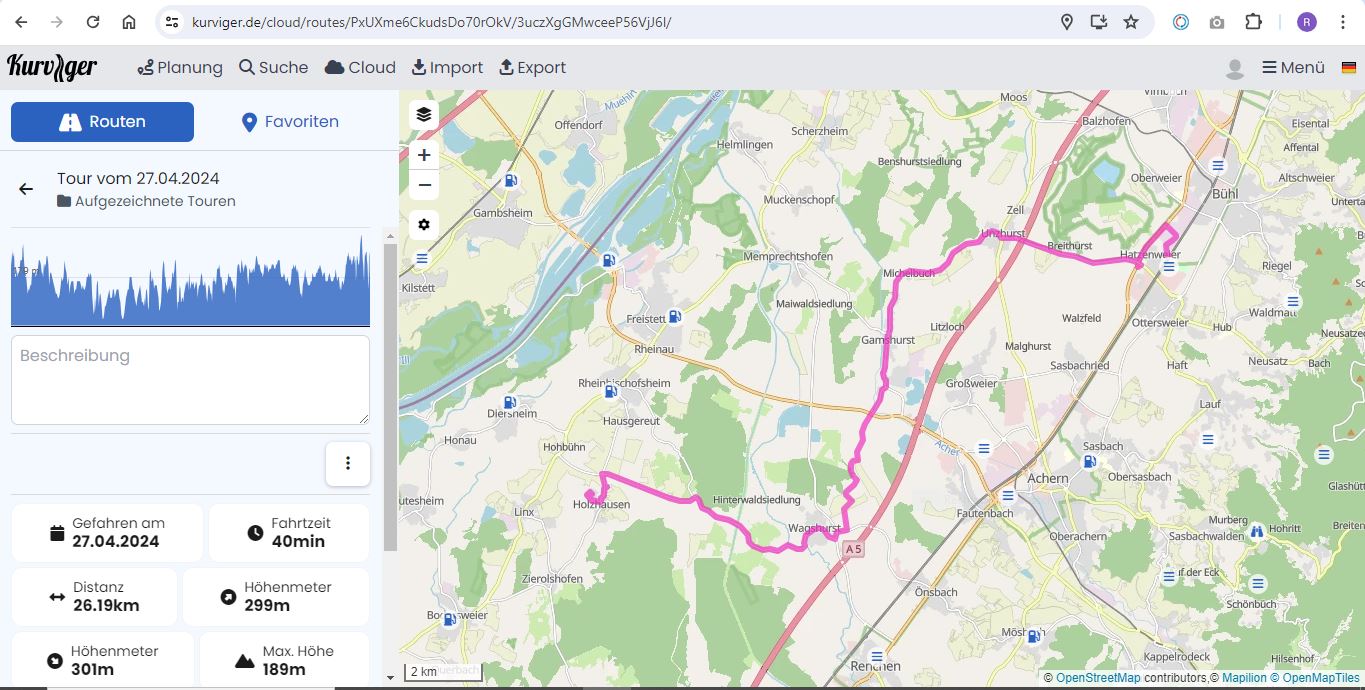Viewport: 1365px width, 690px height.
Task: Click the Kurviger logo
Action: tap(52, 67)
